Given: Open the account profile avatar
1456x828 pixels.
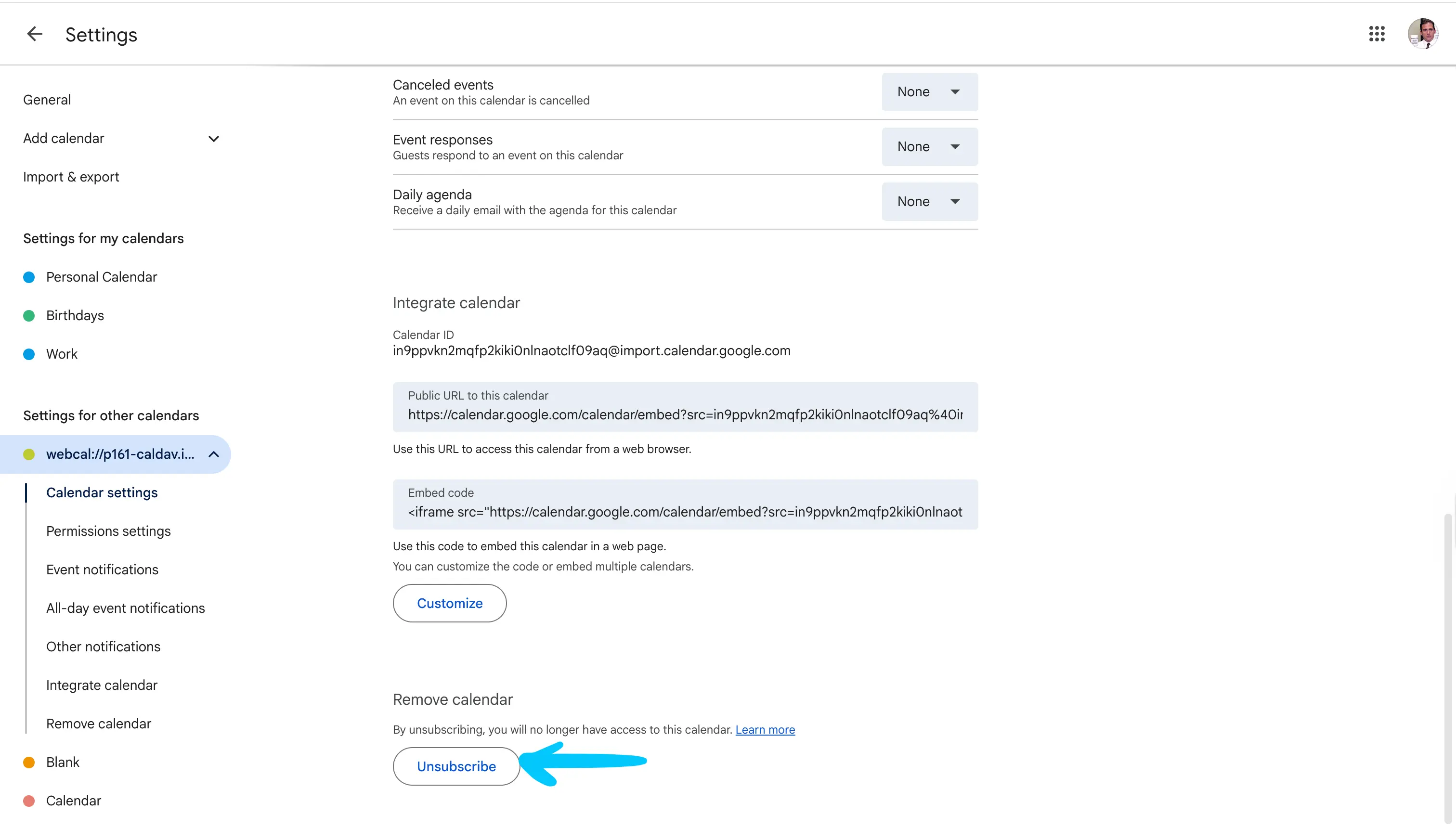Looking at the screenshot, I should tap(1422, 34).
